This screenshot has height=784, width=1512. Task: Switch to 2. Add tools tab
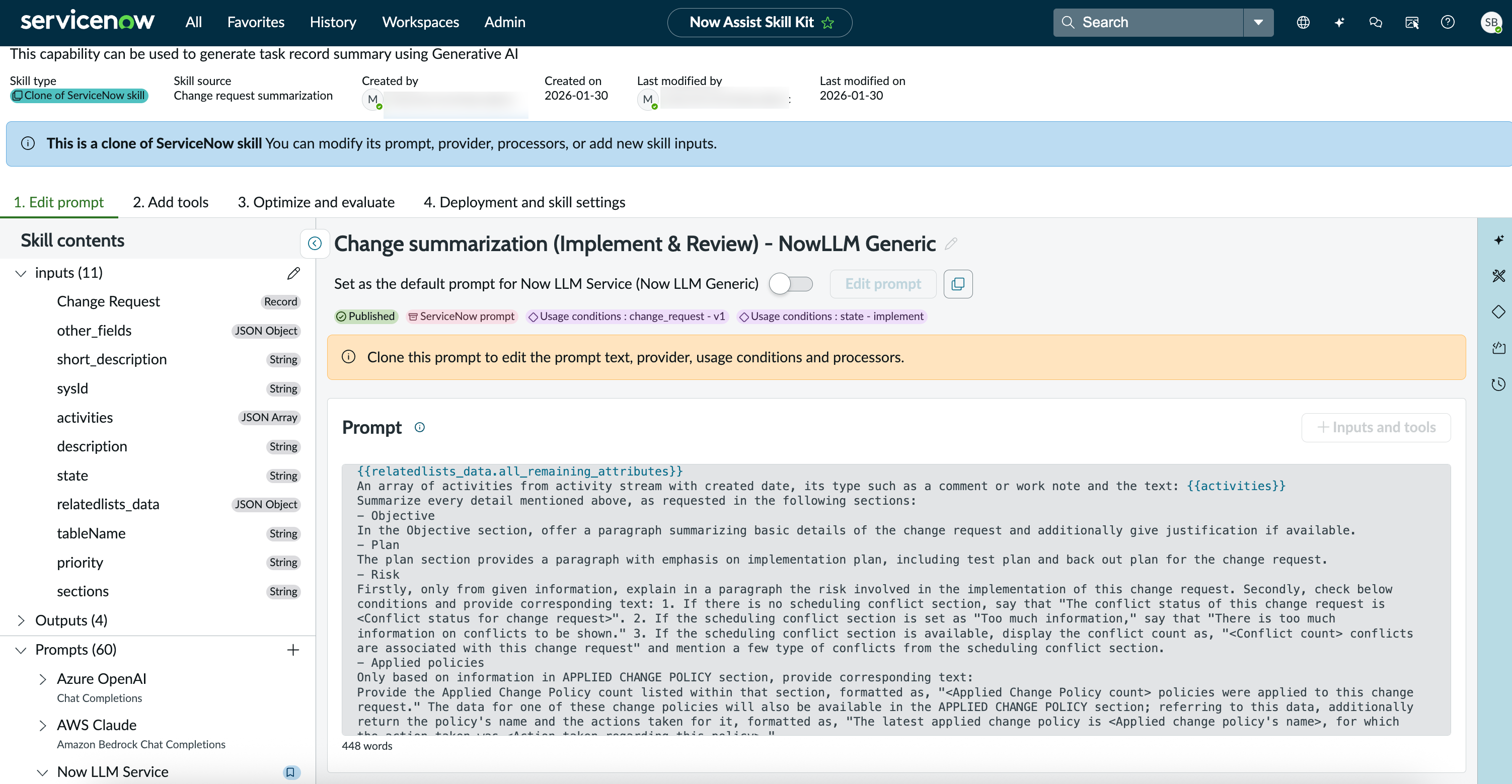click(x=171, y=202)
